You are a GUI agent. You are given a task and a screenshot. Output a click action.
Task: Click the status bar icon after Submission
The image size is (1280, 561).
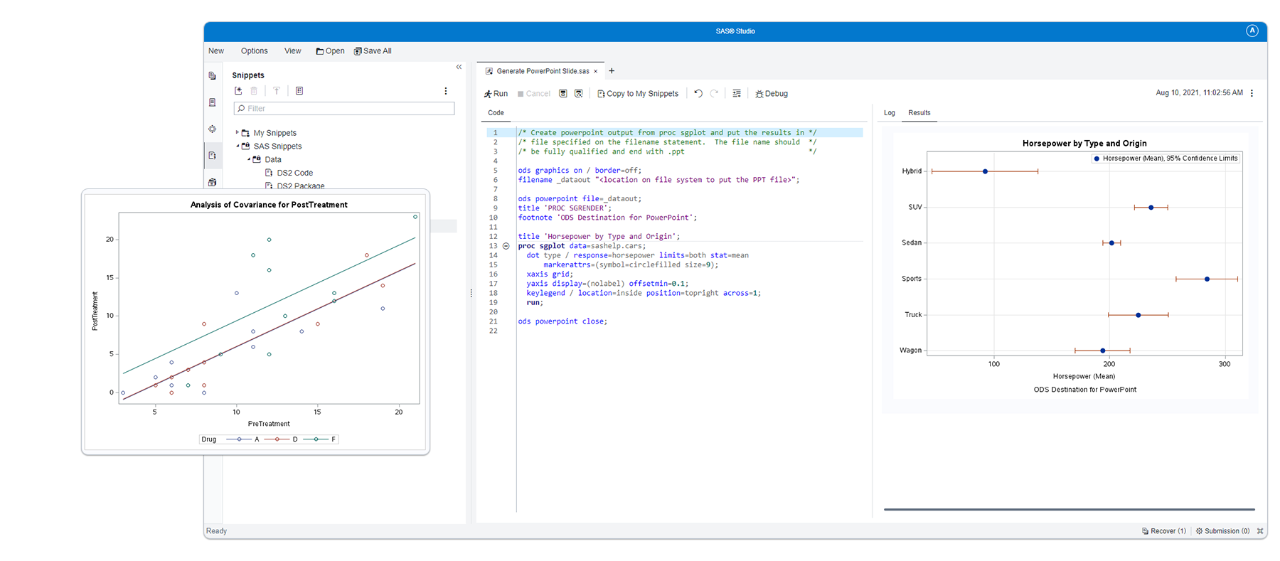pyautogui.click(x=1260, y=531)
